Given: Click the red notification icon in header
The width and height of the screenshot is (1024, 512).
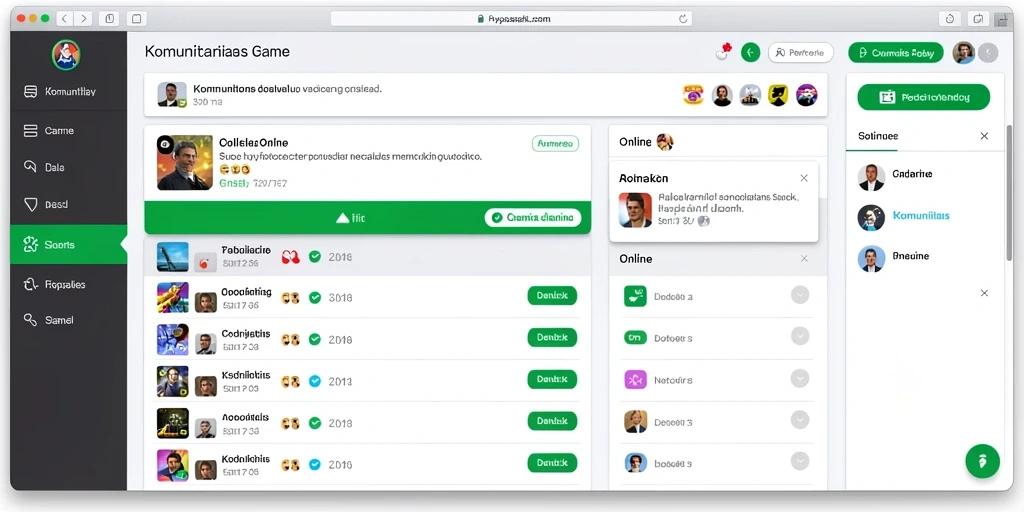Looking at the screenshot, I should [724, 52].
